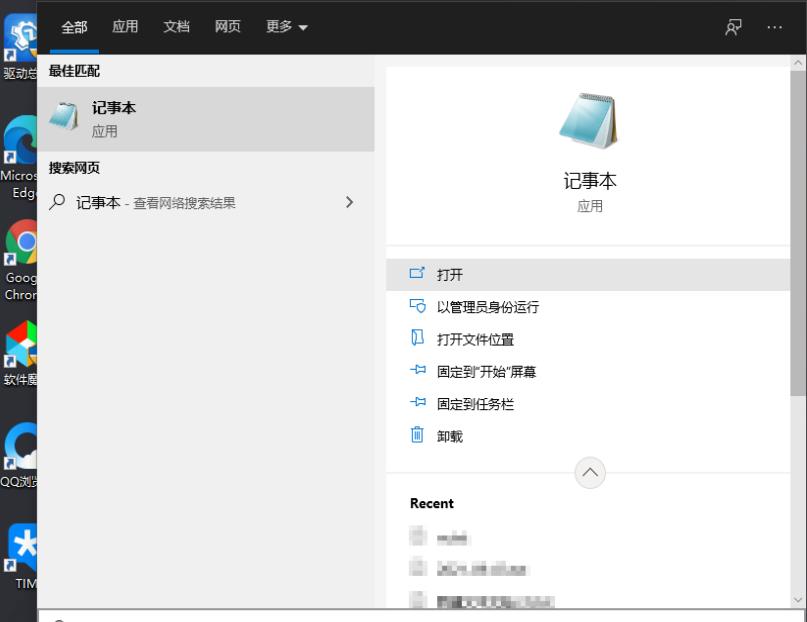Click the large Notepad icon in preview pane
The width and height of the screenshot is (807, 622).
(x=588, y=118)
